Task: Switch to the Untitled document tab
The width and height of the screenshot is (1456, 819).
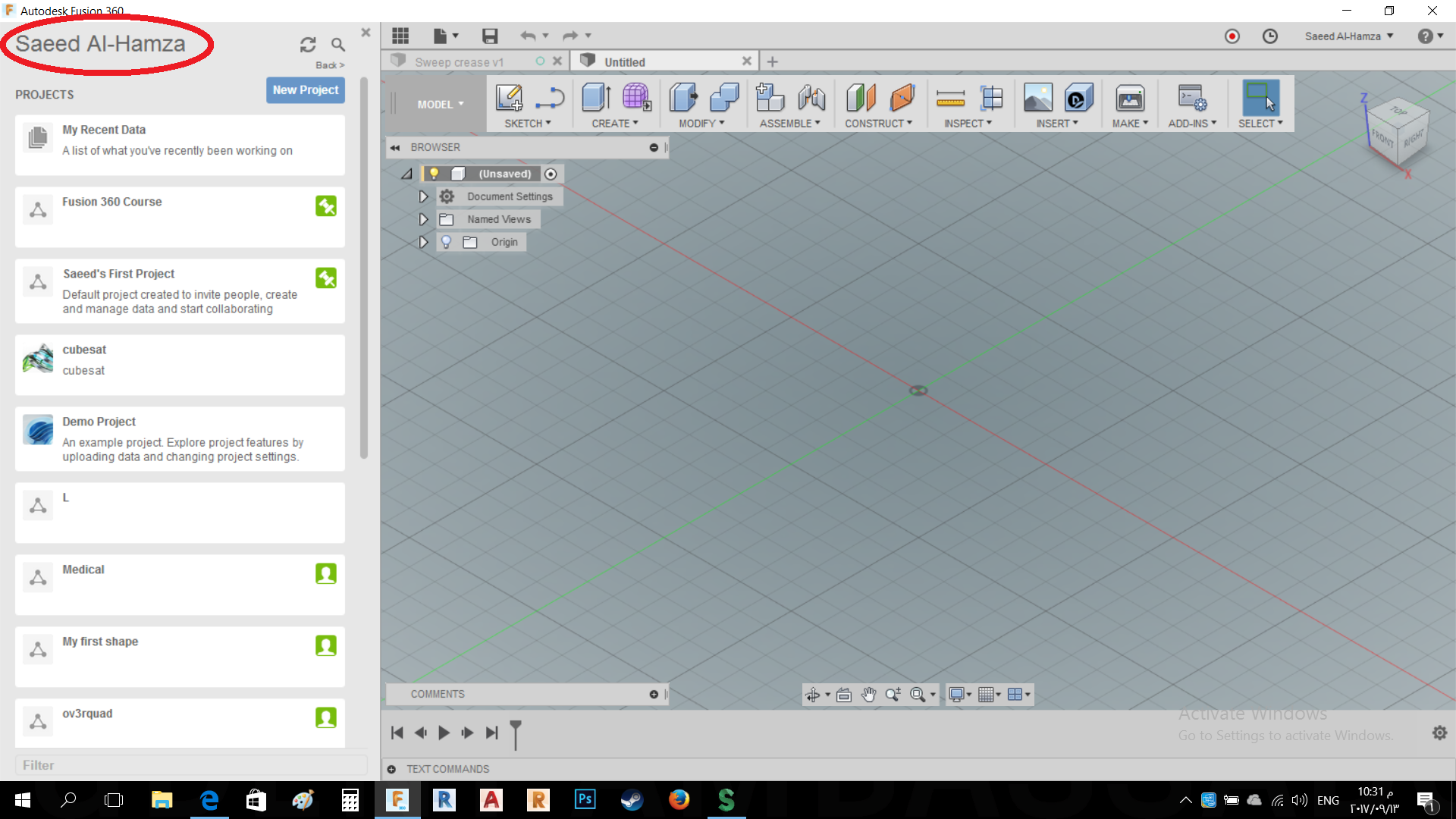Action: click(626, 61)
